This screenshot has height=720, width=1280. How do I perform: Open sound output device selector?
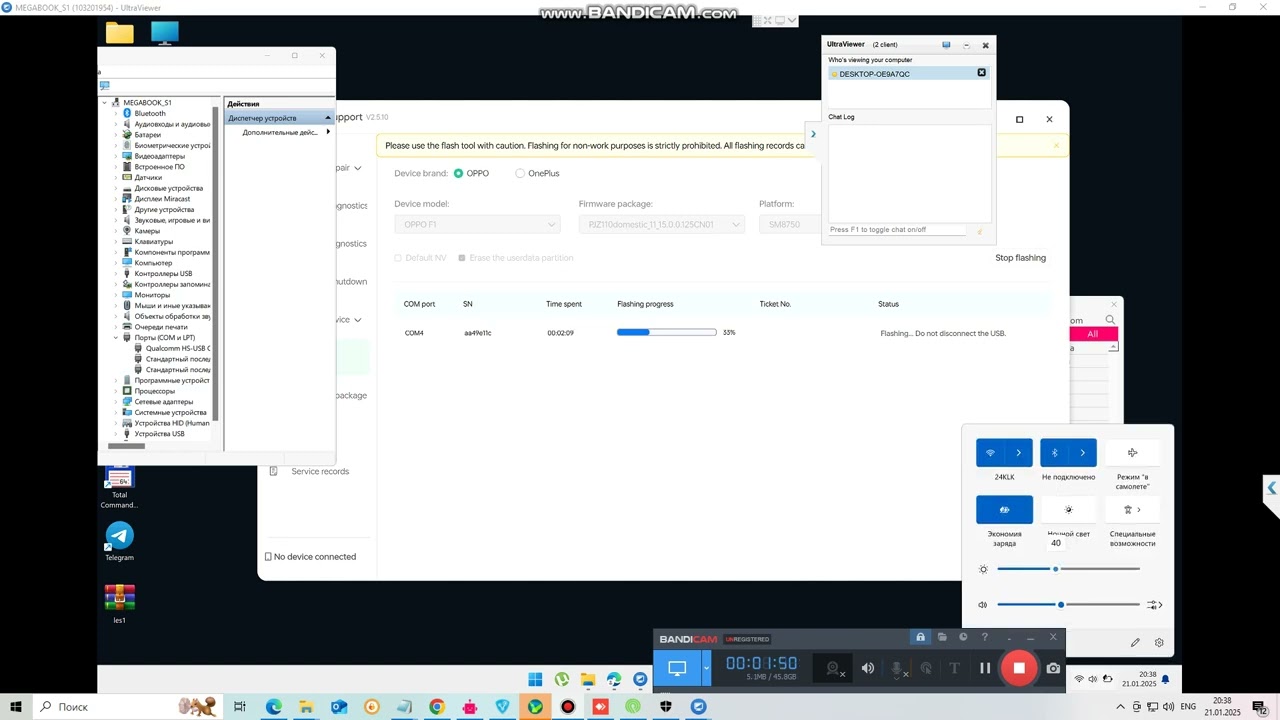point(1154,605)
